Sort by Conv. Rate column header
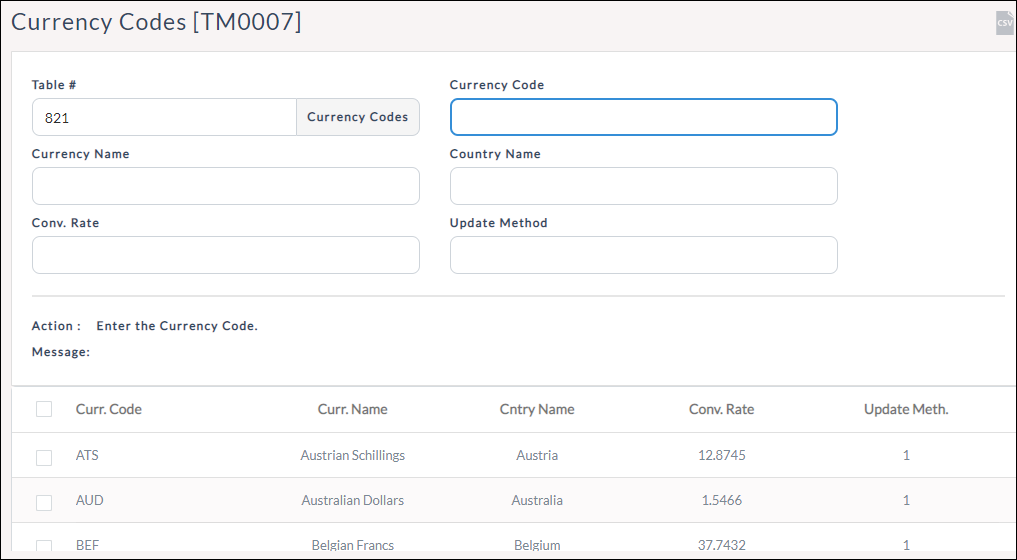 tap(721, 409)
